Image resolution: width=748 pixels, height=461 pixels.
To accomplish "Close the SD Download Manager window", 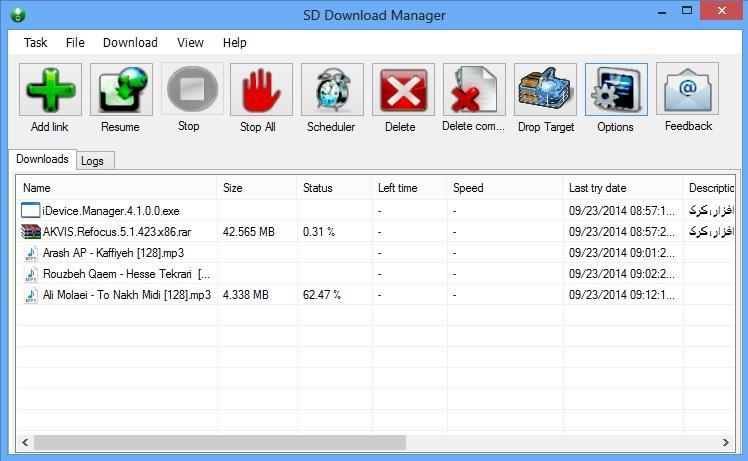I will (x=721, y=10).
